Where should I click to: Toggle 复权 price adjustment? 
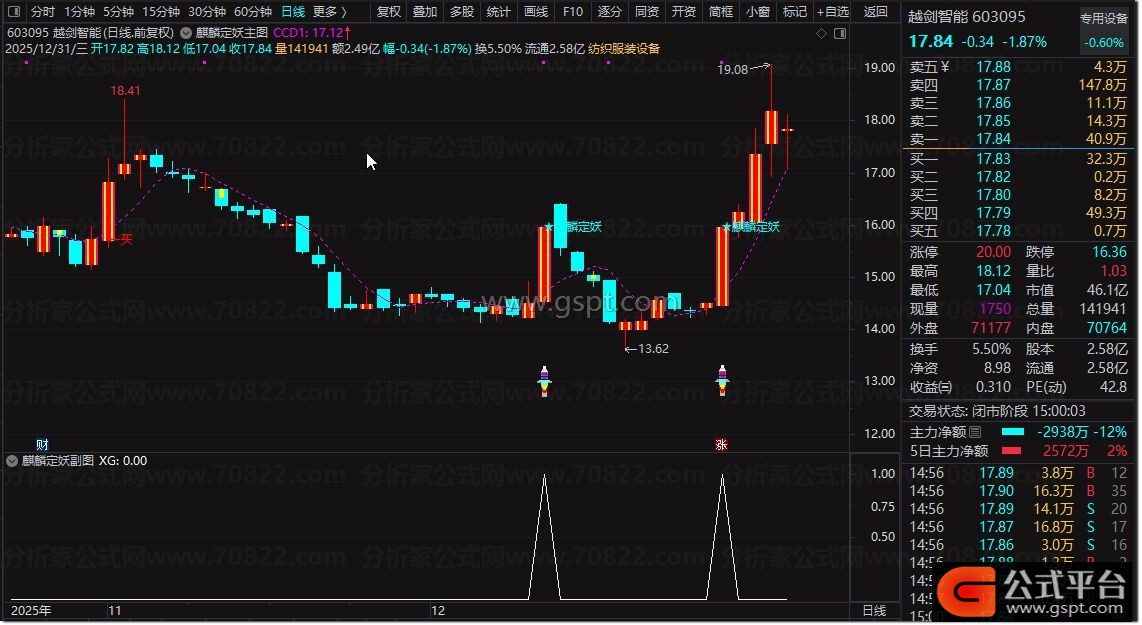[388, 12]
